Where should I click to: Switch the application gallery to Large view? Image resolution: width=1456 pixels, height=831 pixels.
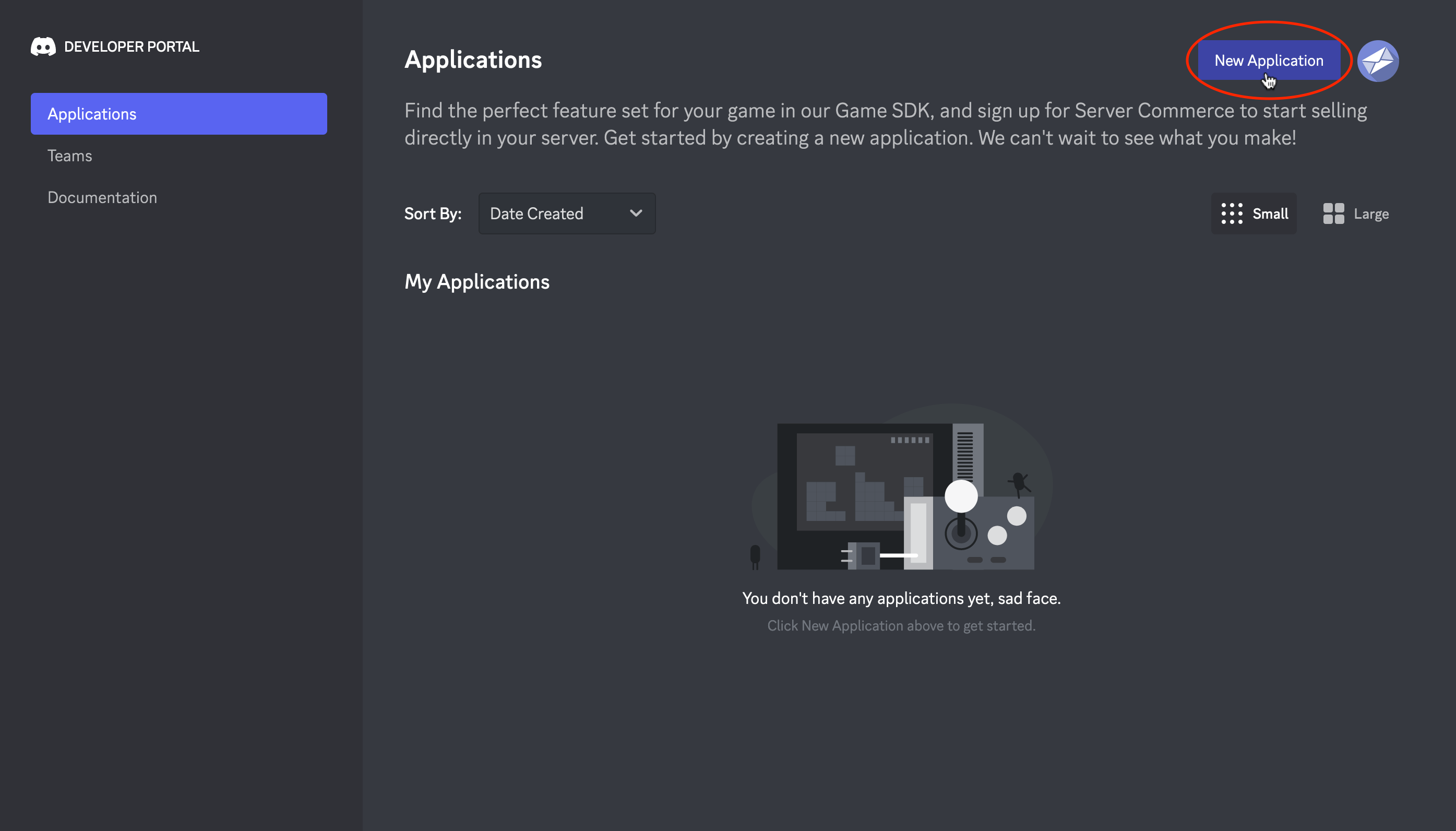[1356, 213]
